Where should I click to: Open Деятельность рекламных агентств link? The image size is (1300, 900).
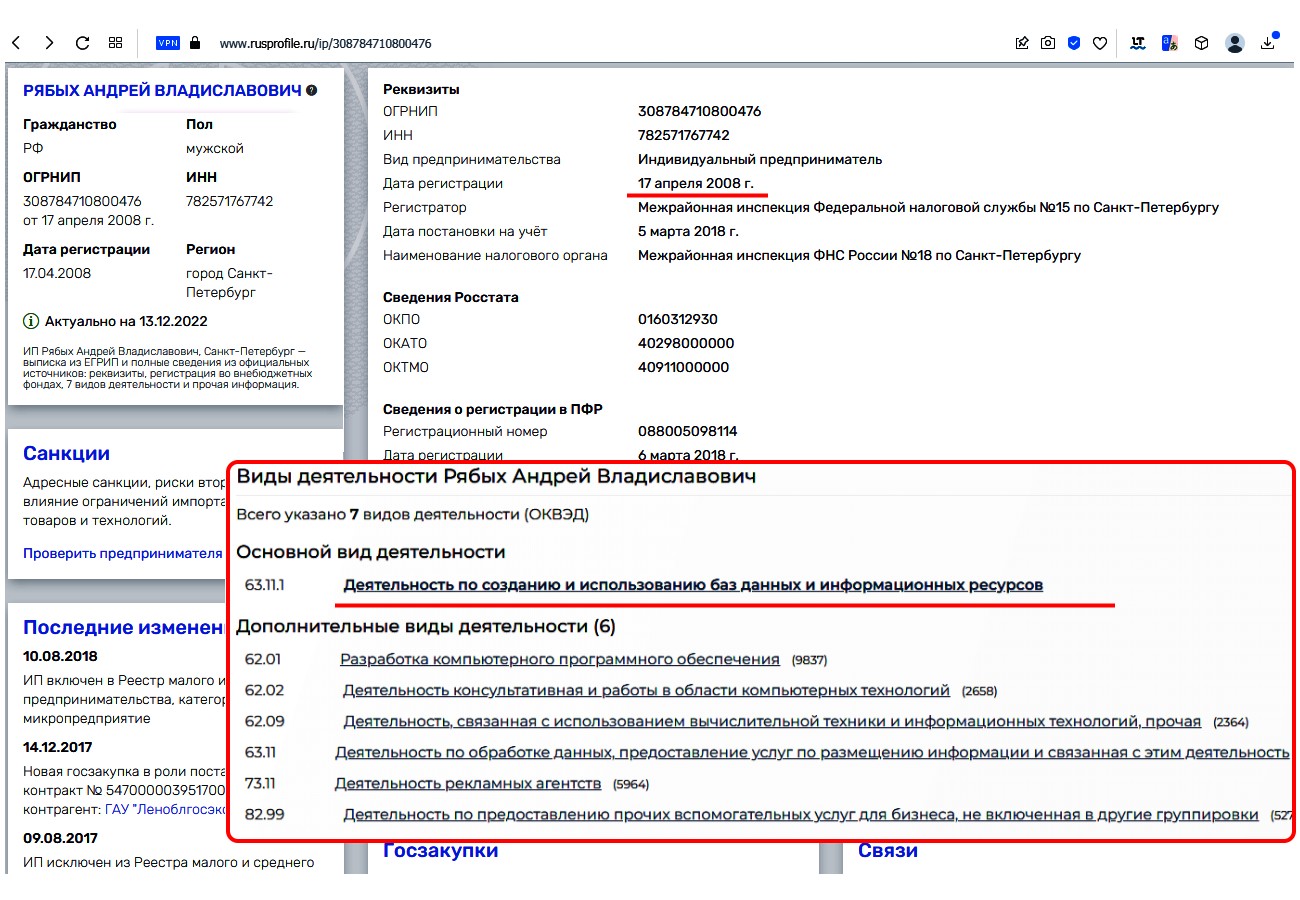(468, 783)
